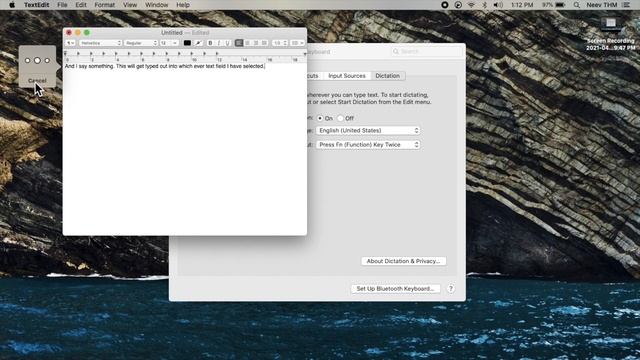Switch to Input Sources tab in Keyboard window

[347, 76]
